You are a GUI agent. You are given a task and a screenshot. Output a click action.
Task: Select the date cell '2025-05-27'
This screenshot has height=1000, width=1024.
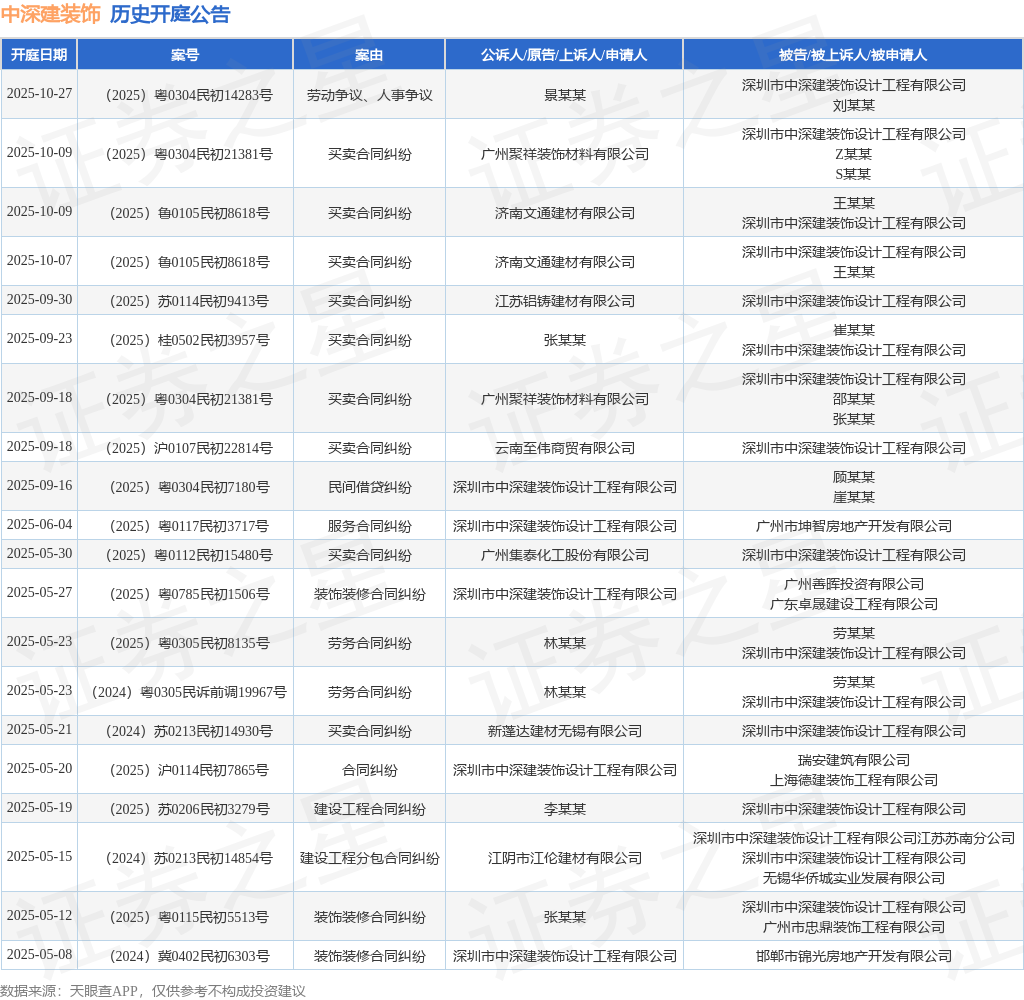(x=39, y=592)
